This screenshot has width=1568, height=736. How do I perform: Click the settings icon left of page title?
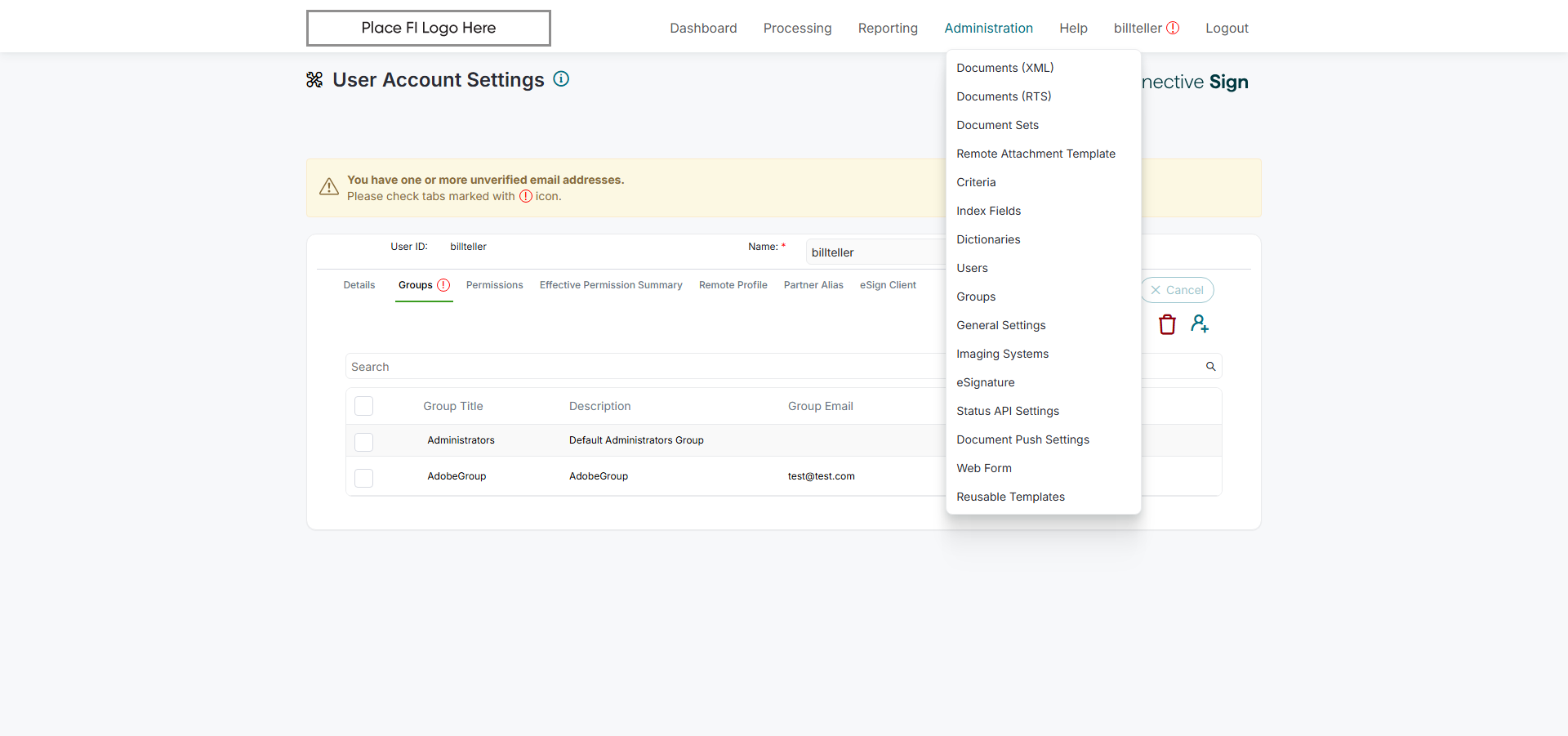click(314, 80)
